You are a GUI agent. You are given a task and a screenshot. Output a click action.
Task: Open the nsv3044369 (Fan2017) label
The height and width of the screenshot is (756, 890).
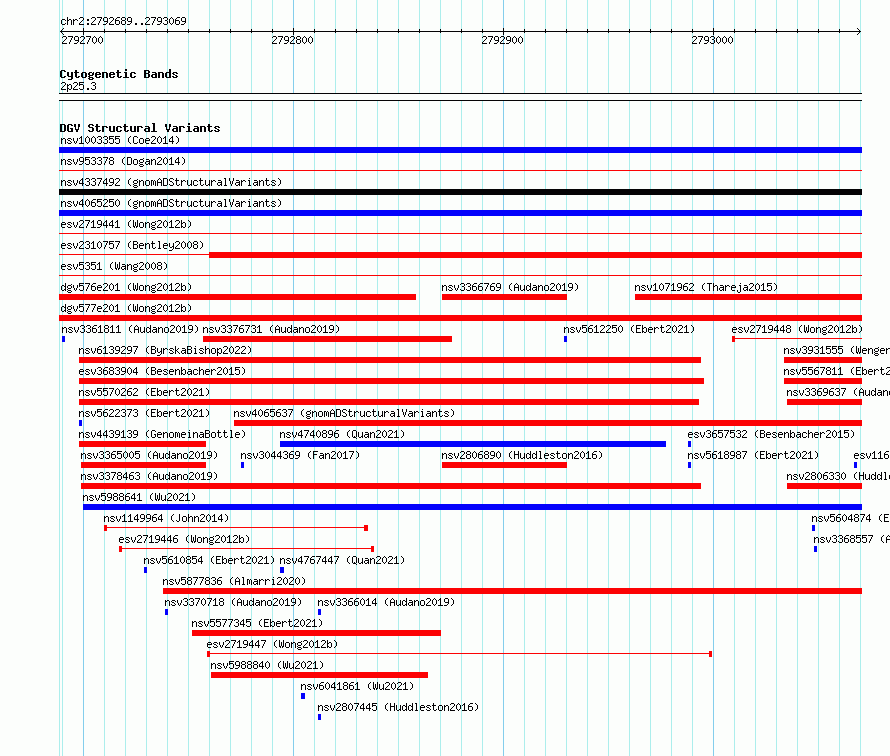click(x=300, y=455)
